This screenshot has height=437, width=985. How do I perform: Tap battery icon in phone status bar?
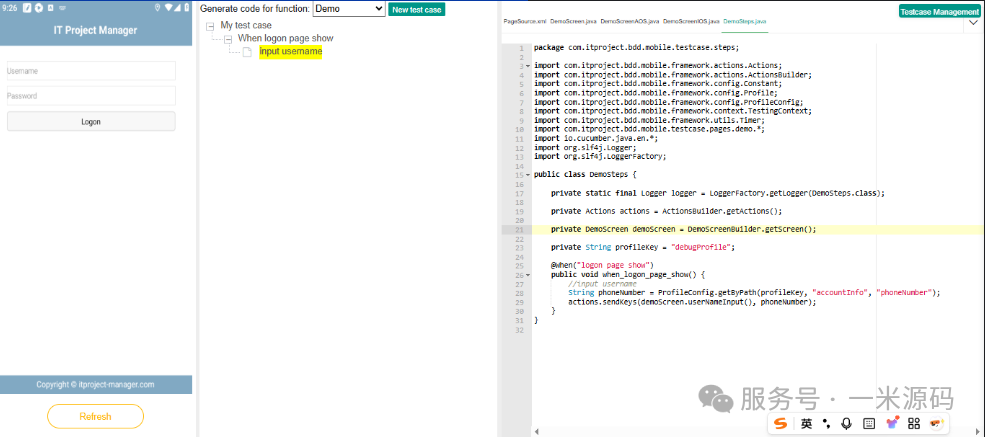(187, 8)
